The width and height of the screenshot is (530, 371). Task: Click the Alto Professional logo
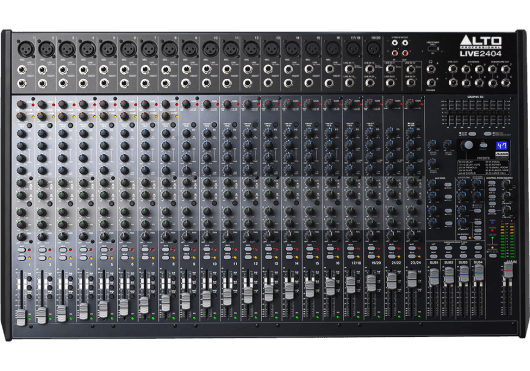point(481,43)
